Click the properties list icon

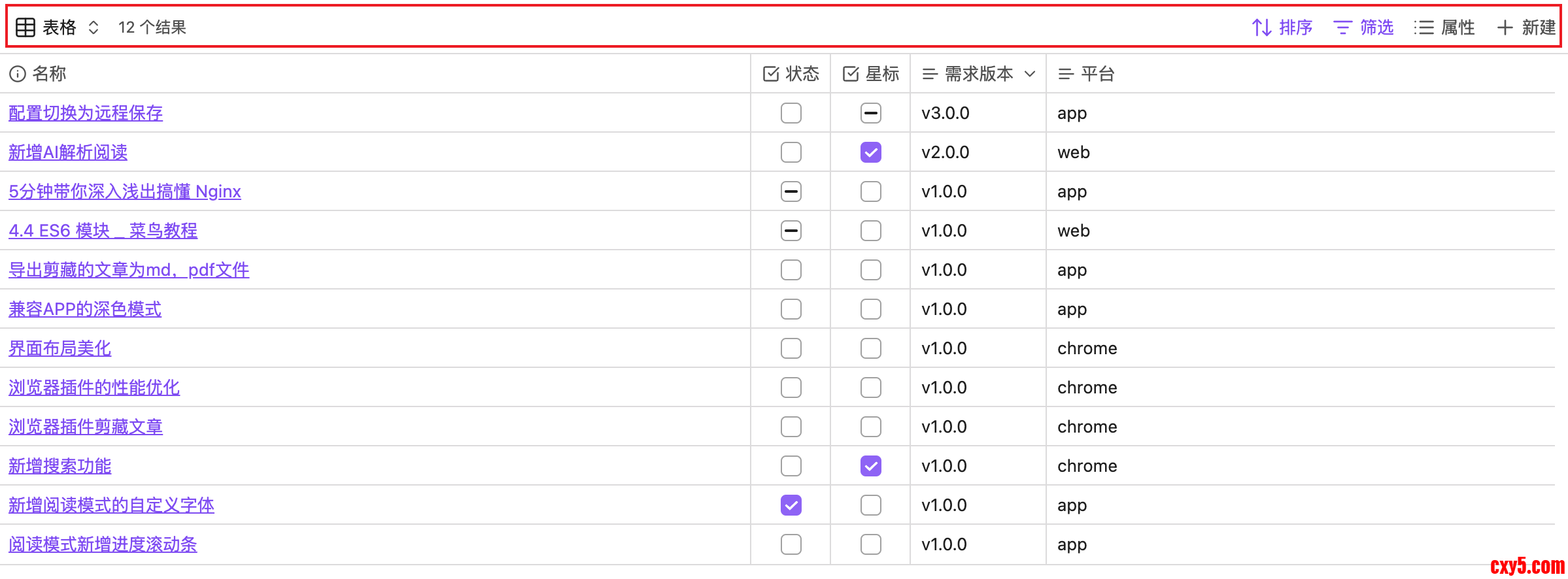[x=1423, y=27]
